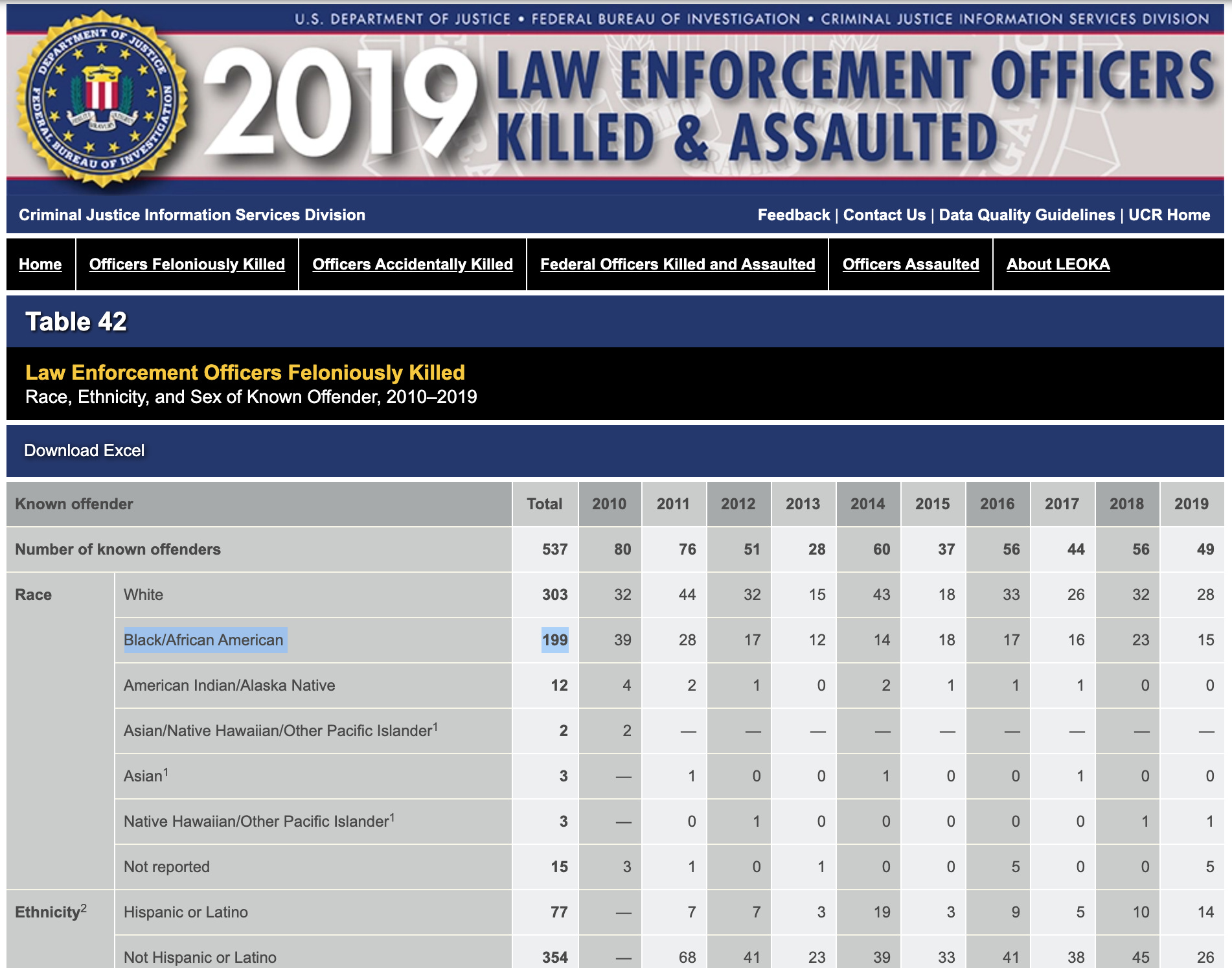
Task: Click Not Hispanic or Latino total 354
Action: click(x=554, y=957)
